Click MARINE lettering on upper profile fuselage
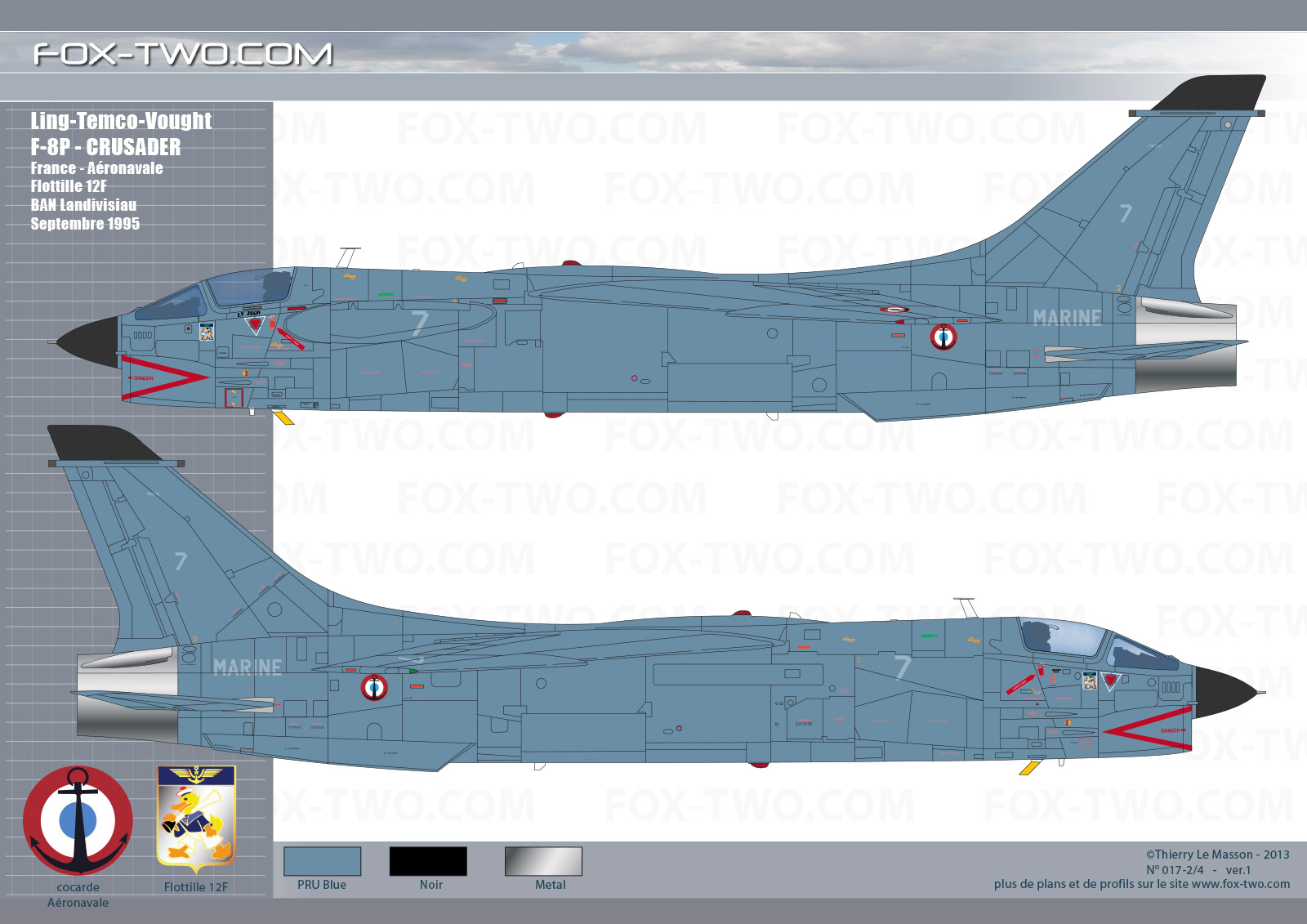The image size is (1307, 924). [1067, 318]
